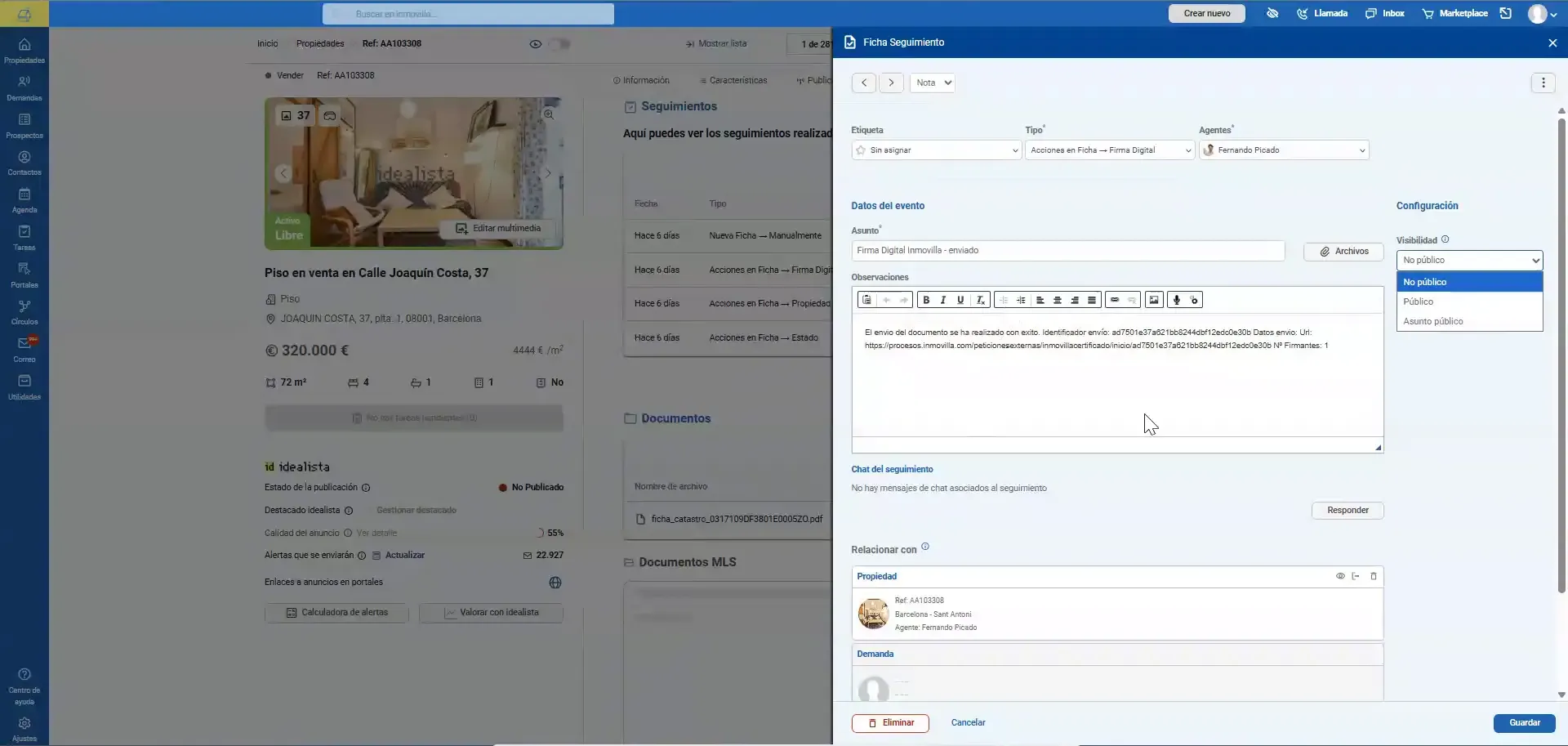Open ficha_catastro PDF document
Viewport: 1568px width, 746px height.
point(736,519)
